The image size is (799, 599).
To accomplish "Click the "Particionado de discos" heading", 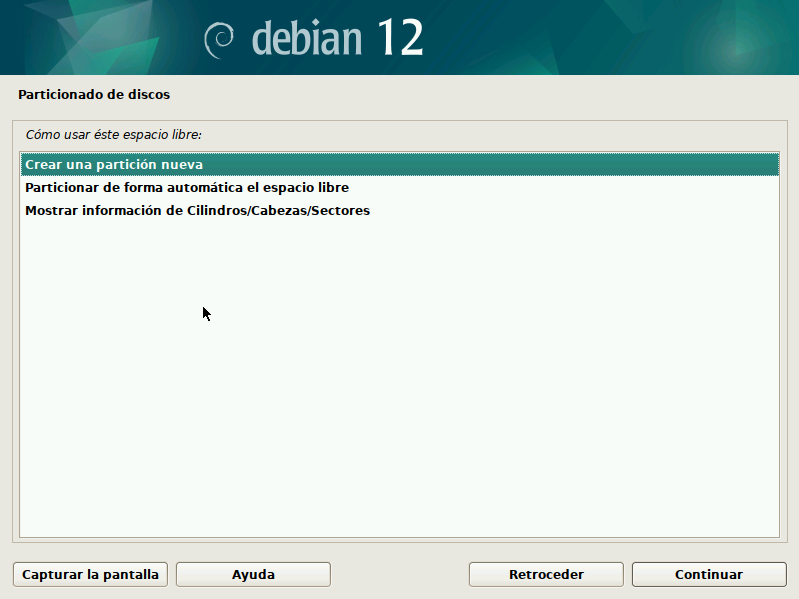I will click(94, 95).
